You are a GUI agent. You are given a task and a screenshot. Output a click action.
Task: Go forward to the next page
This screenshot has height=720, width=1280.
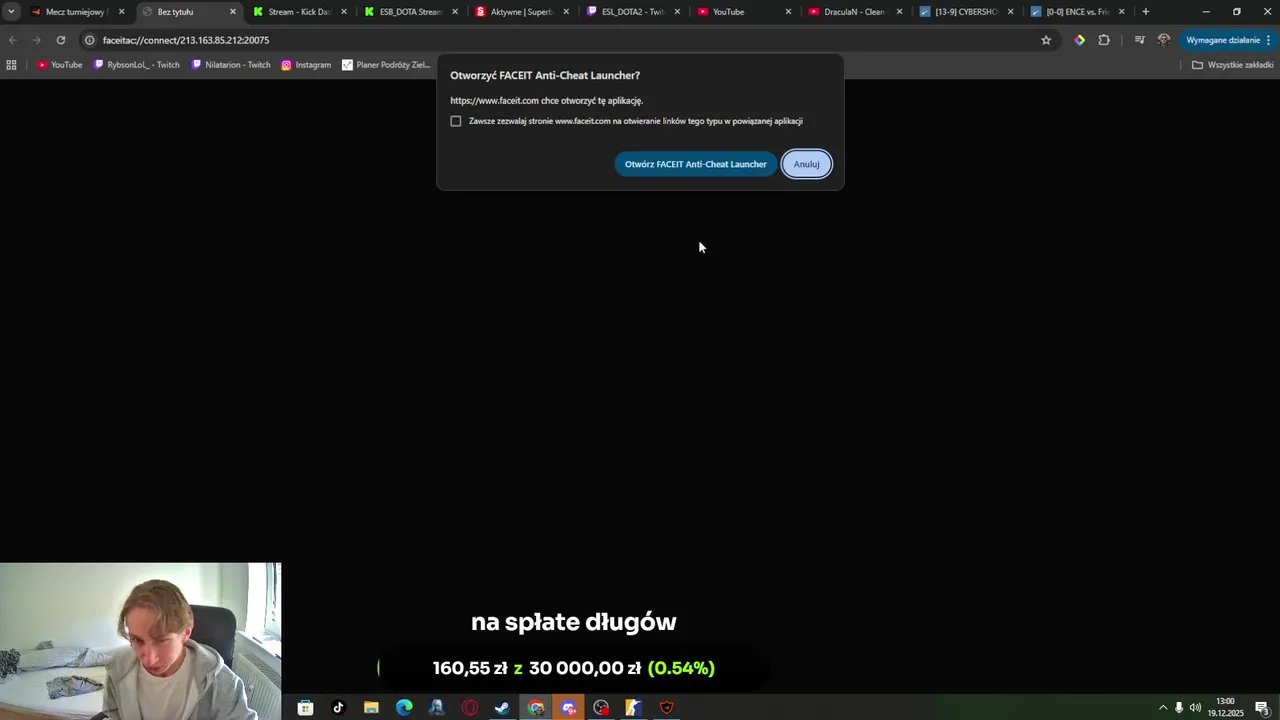(x=36, y=40)
